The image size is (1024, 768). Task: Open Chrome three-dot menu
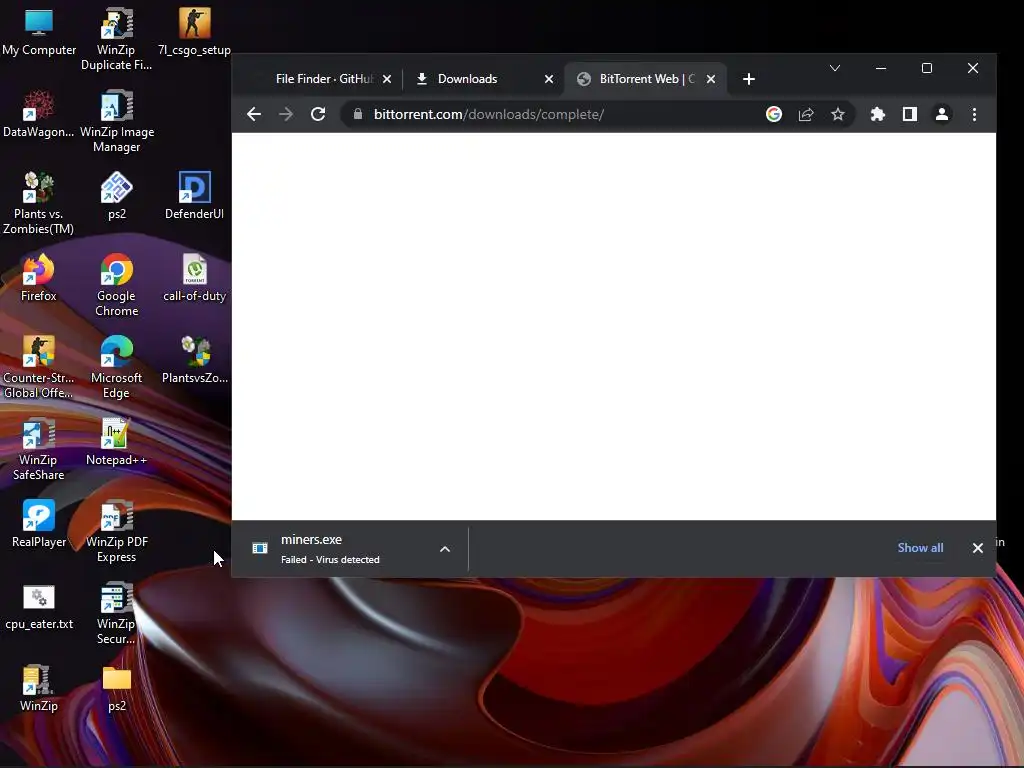tap(974, 114)
